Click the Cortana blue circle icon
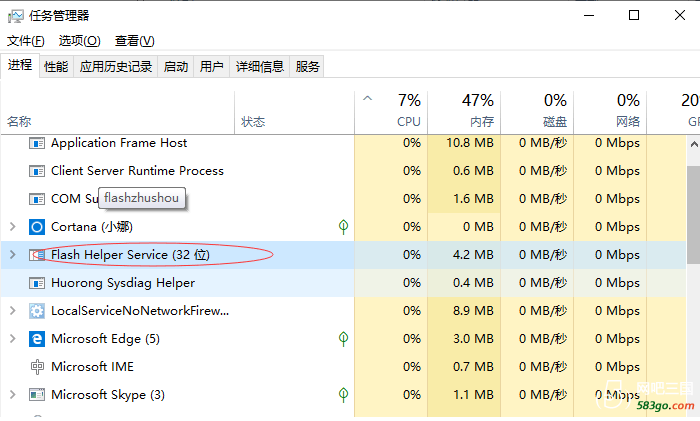 (37, 227)
